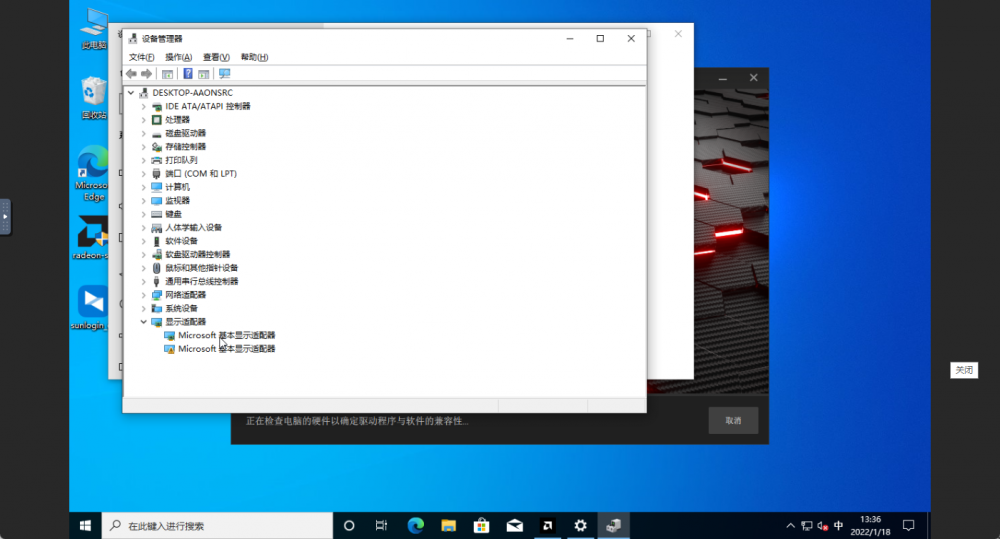1000x539 pixels.
Task: Select the 鼠标和其他指针设备 mouse icon
Action: pyautogui.click(x=156, y=268)
